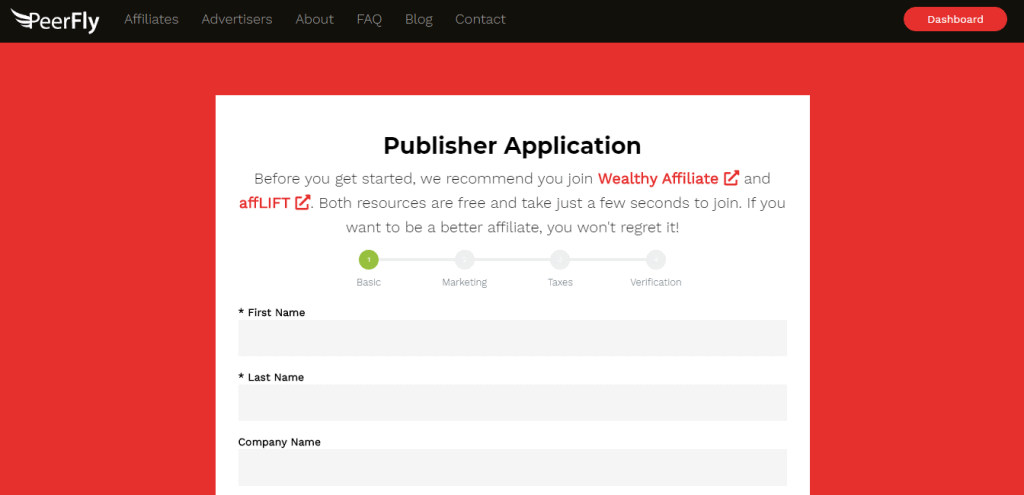Viewport: 1024px width, 495px height.
Task: Click the Marketing step label
Action: 464,283
